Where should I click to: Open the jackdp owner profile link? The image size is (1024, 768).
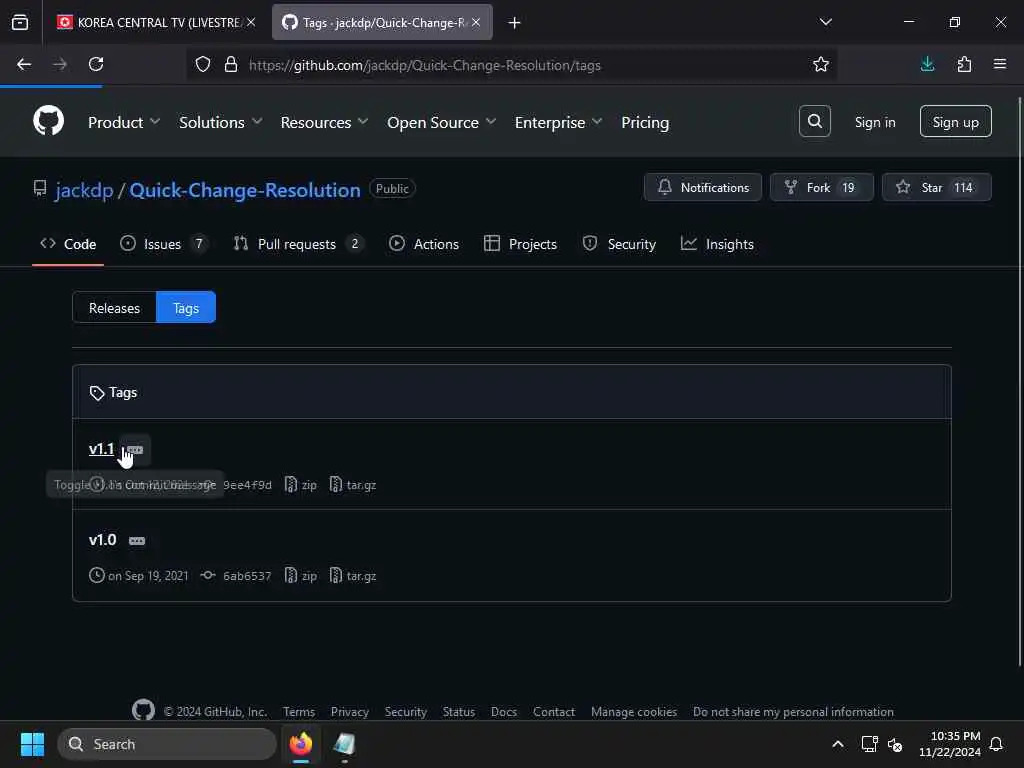coord(84,190)
